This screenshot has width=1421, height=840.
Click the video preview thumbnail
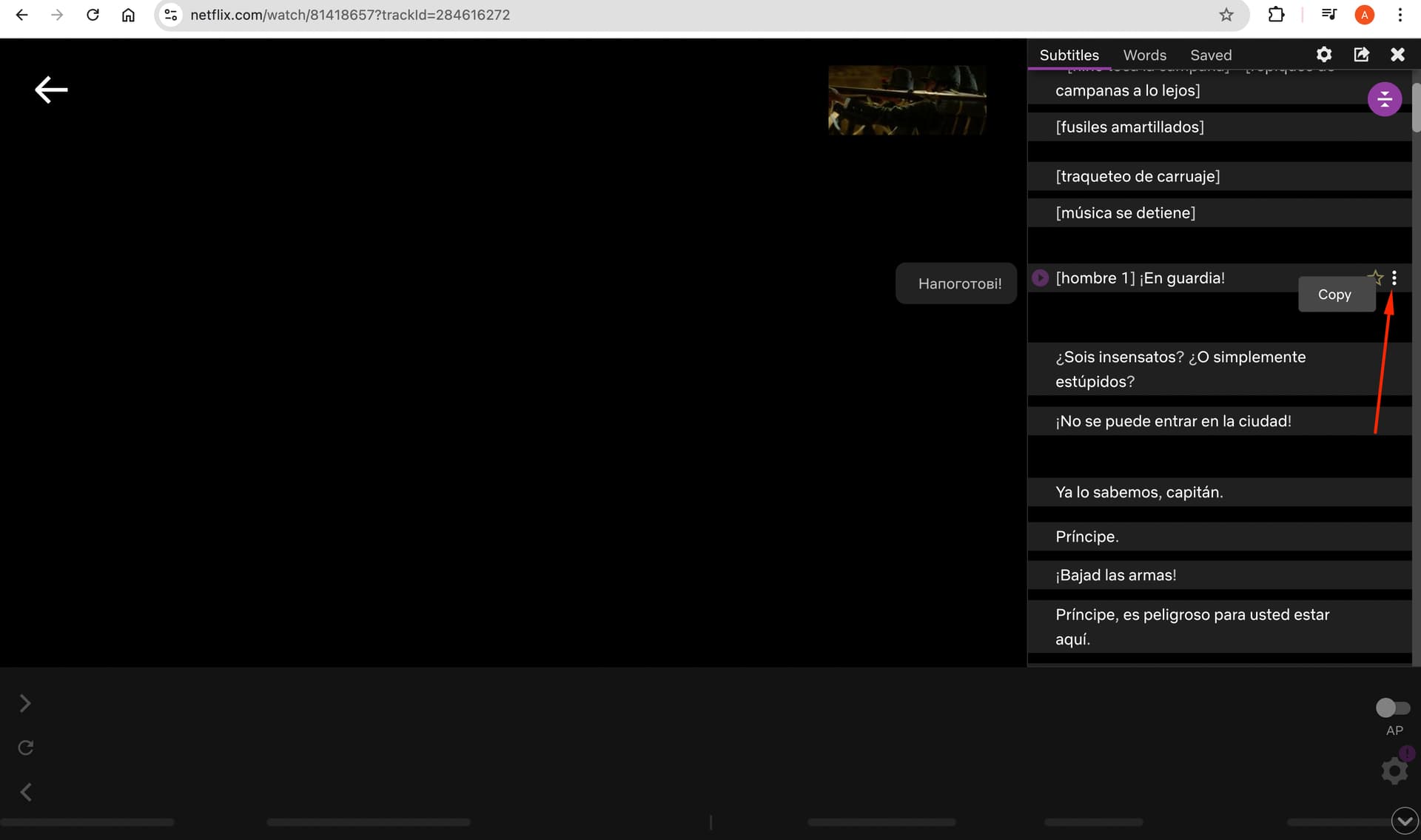907,101
